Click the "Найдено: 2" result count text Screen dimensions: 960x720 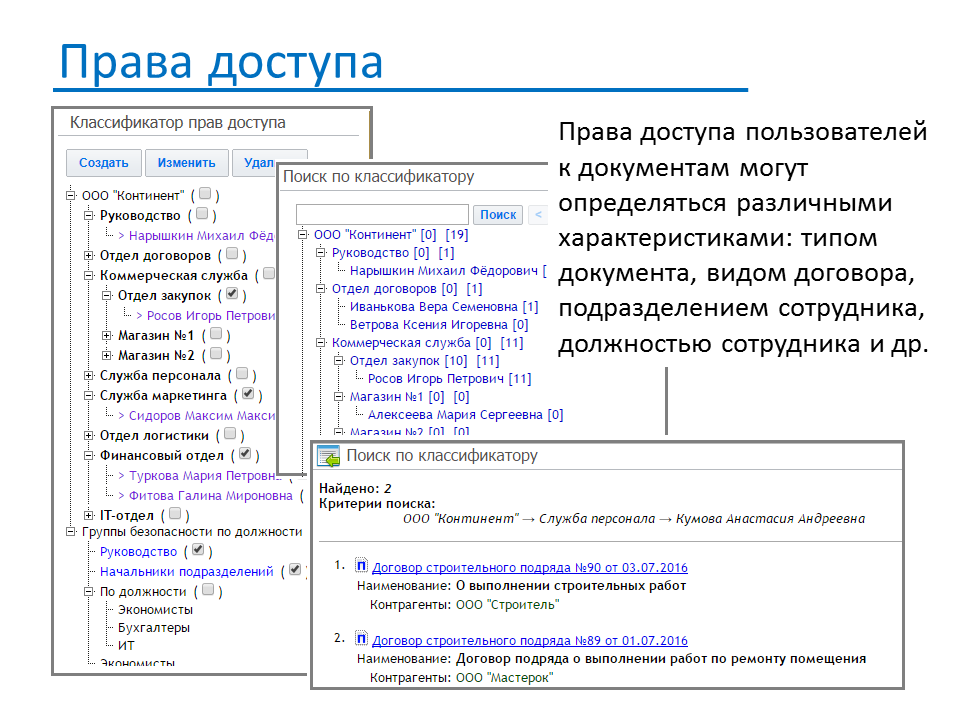pyautogui.click(x=355, y=489)
